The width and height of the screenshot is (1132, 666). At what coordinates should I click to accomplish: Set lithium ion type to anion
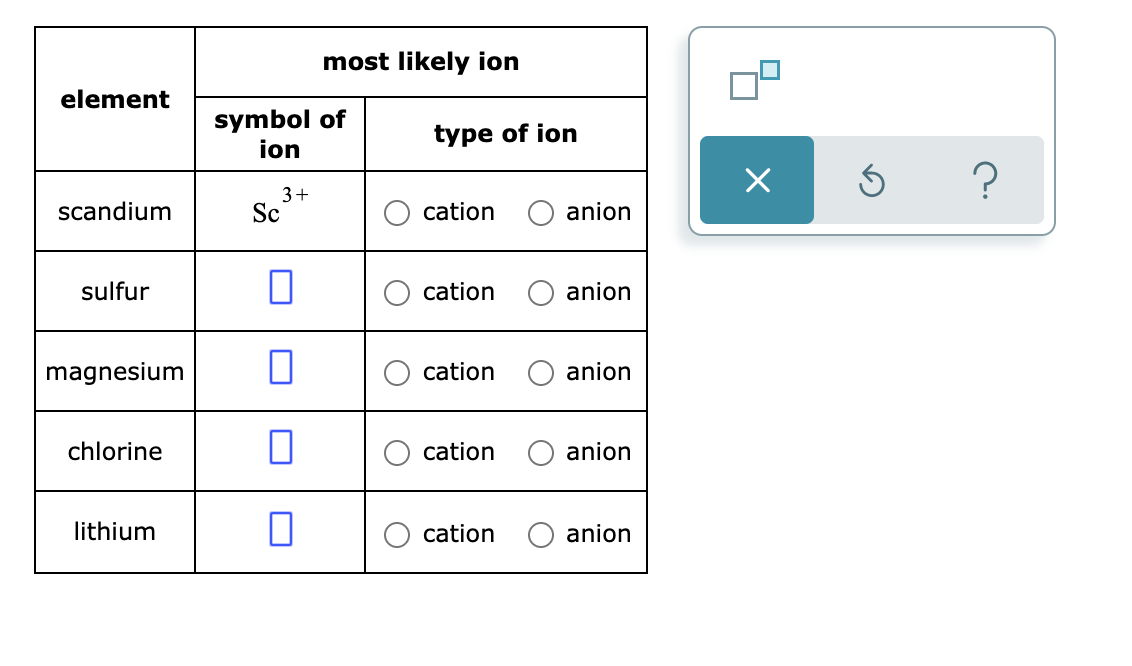coord(541,535)
